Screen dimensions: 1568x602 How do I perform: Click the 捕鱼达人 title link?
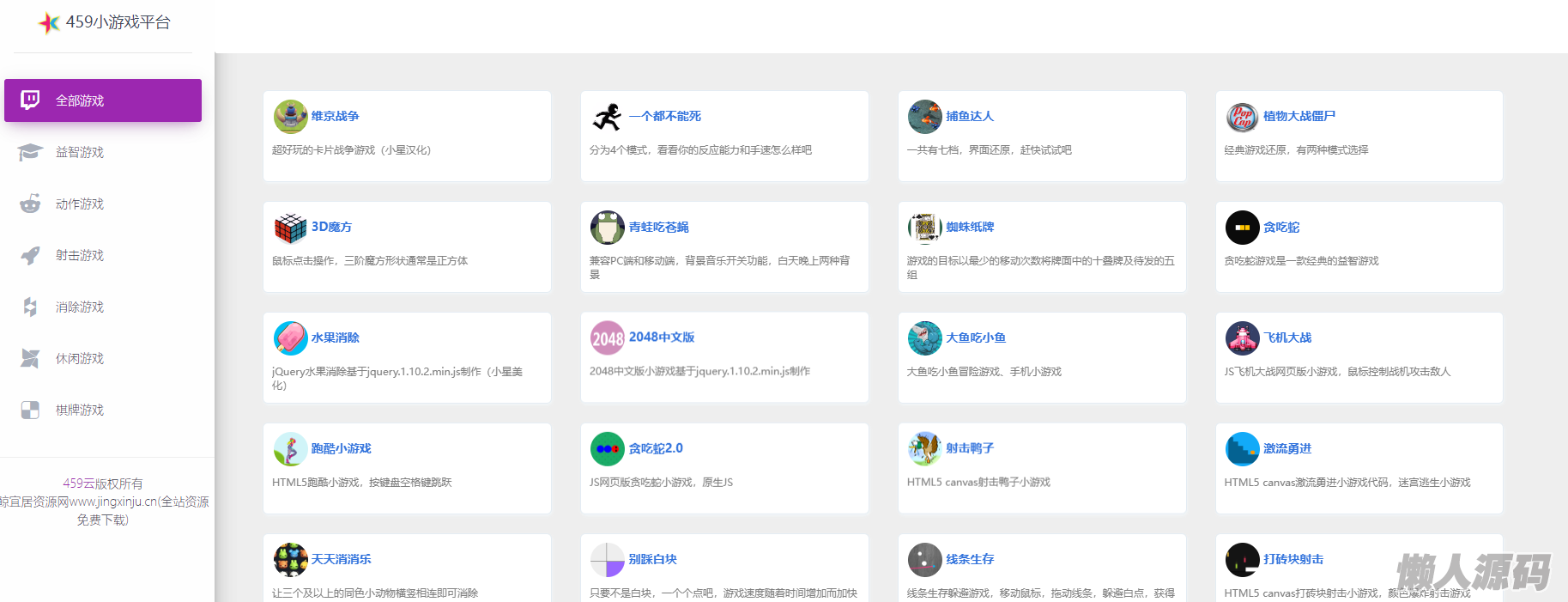[970, 116]
